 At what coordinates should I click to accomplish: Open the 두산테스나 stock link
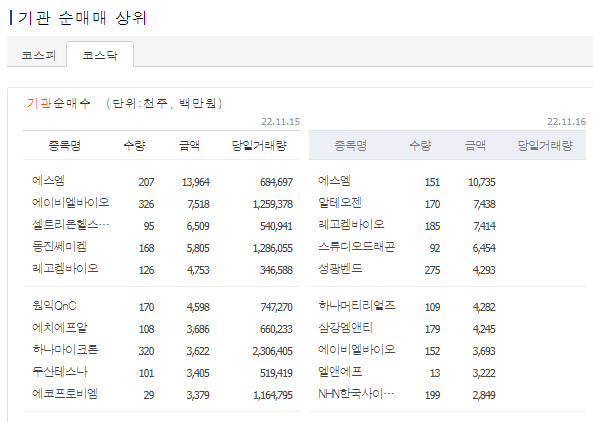click(x=60, y=371)
